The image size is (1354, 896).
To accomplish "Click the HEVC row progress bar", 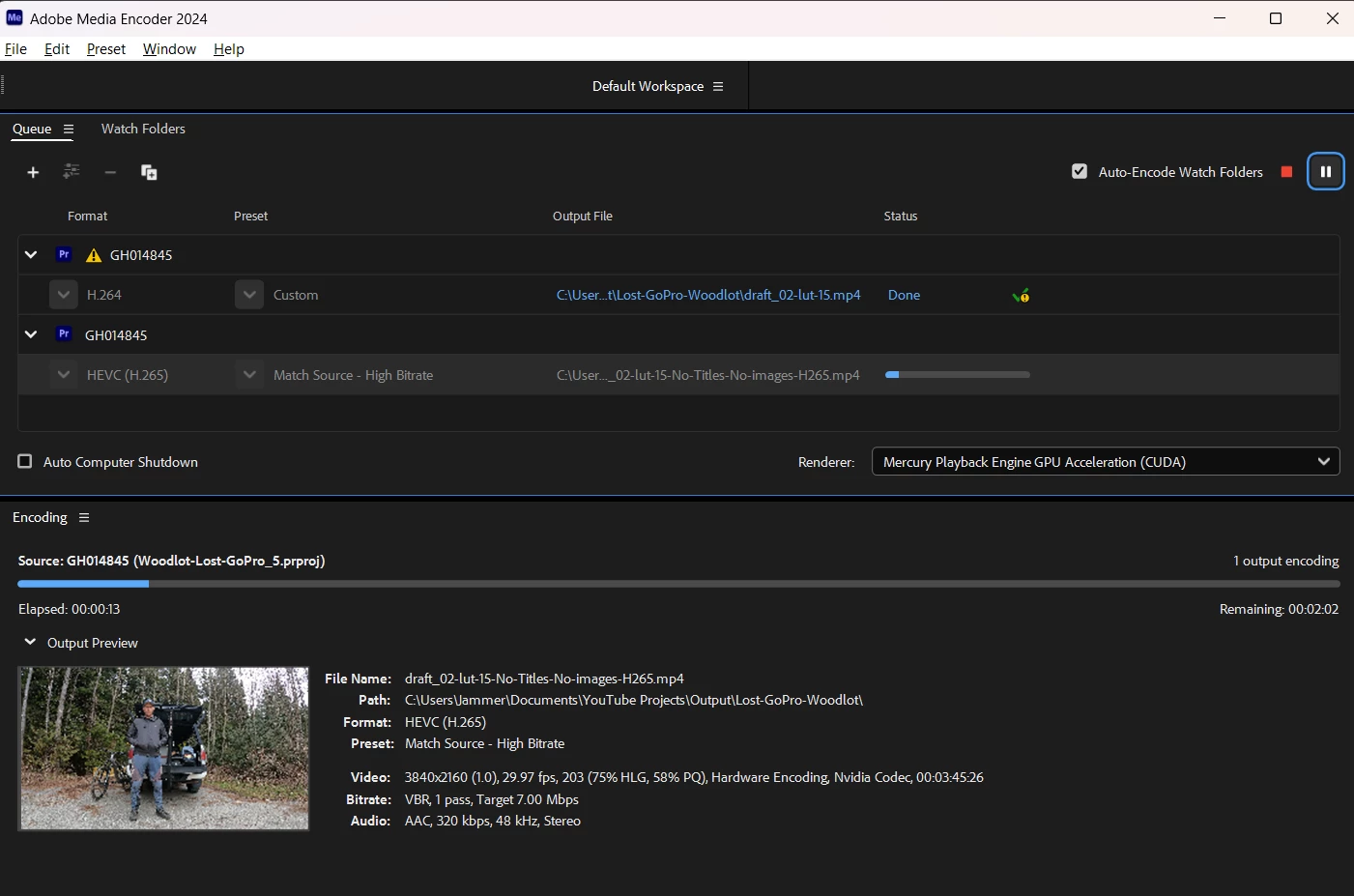I will [958, 375].
